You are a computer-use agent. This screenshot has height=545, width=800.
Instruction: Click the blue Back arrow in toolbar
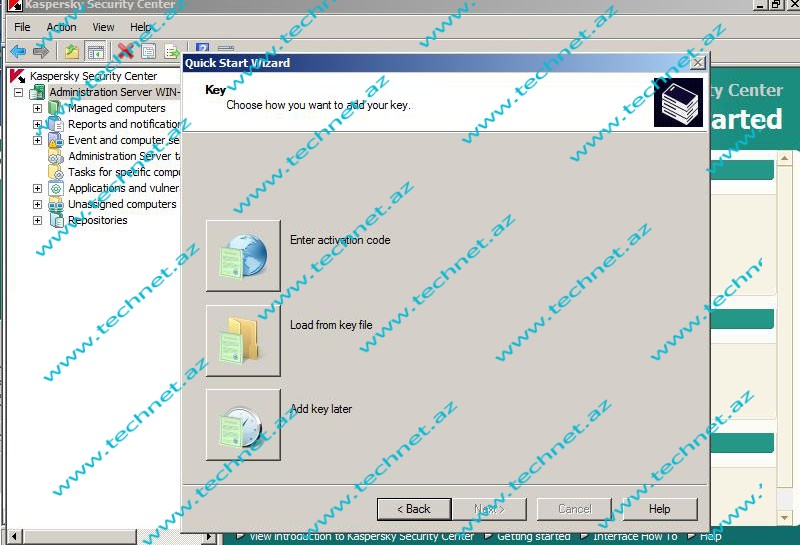[x=17, y=51]
